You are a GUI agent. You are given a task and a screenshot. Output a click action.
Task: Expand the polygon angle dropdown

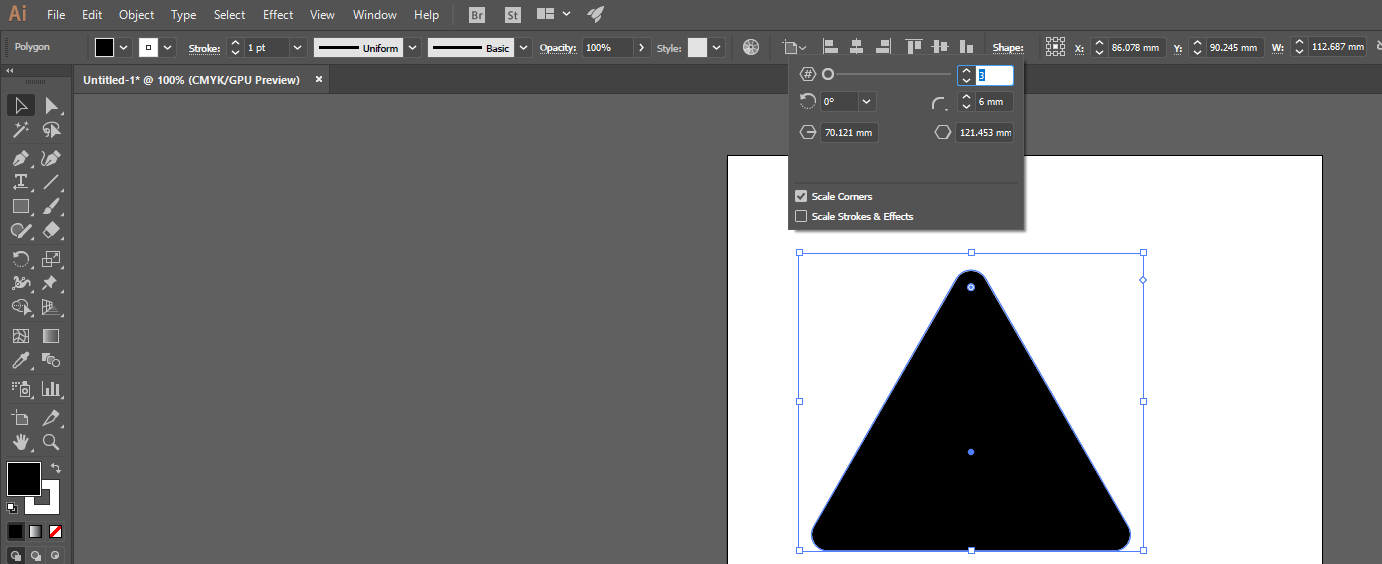[866, 102]
